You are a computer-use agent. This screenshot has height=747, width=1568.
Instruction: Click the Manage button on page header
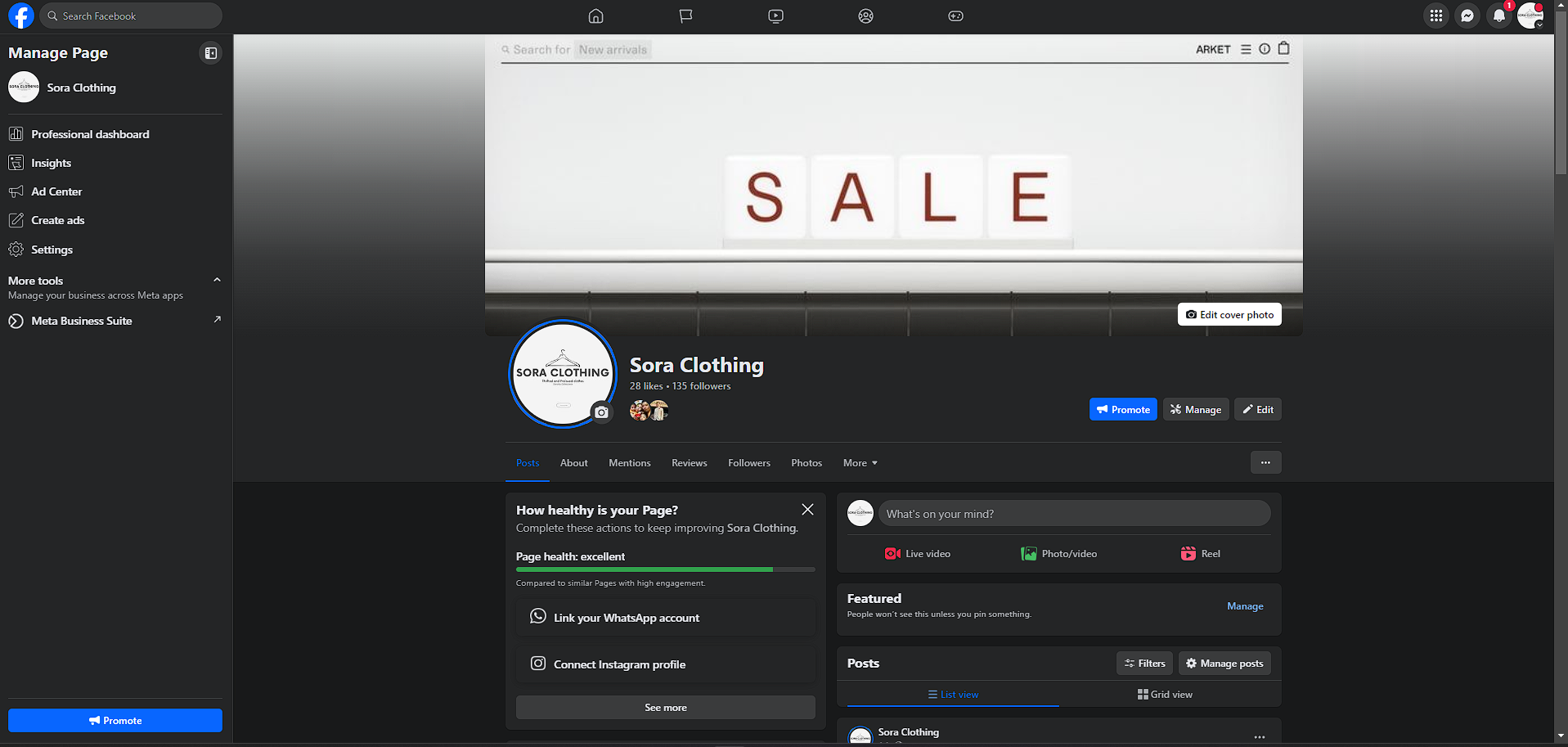tap(1196, 409)
